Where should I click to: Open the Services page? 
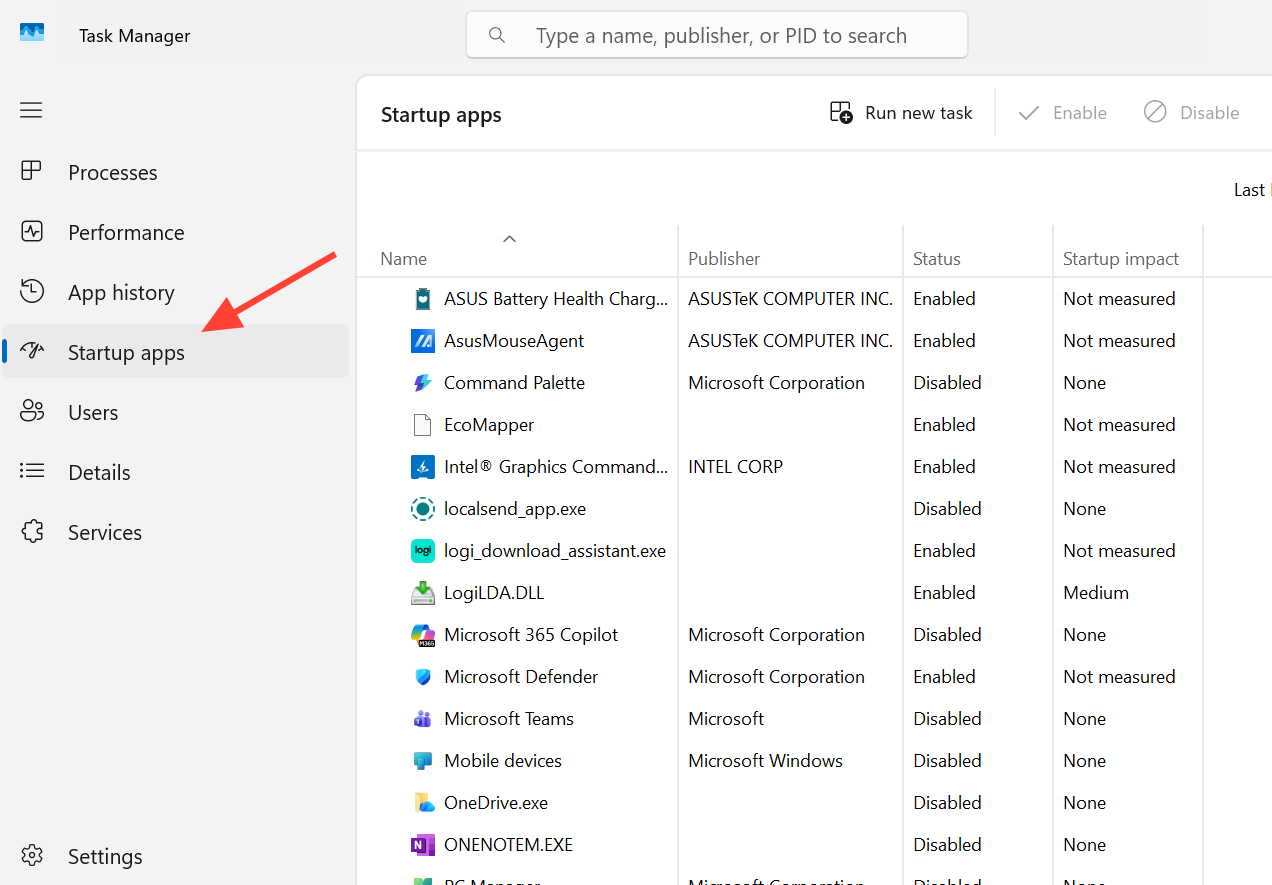[175, 532]
